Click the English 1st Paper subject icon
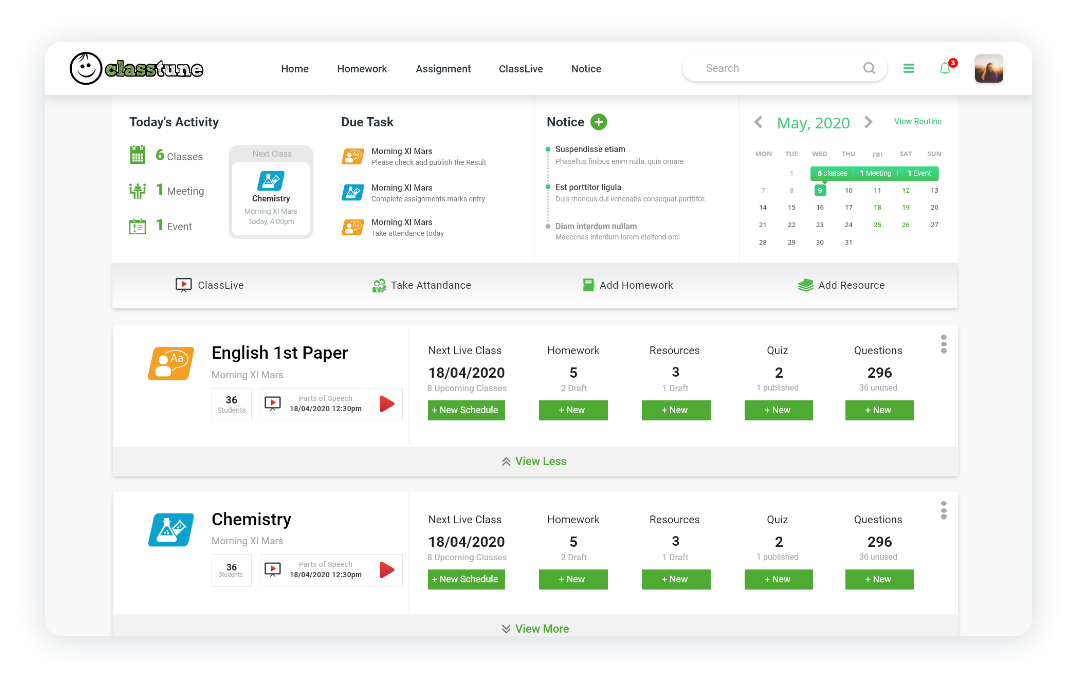1077x684 pixels. 171,363
